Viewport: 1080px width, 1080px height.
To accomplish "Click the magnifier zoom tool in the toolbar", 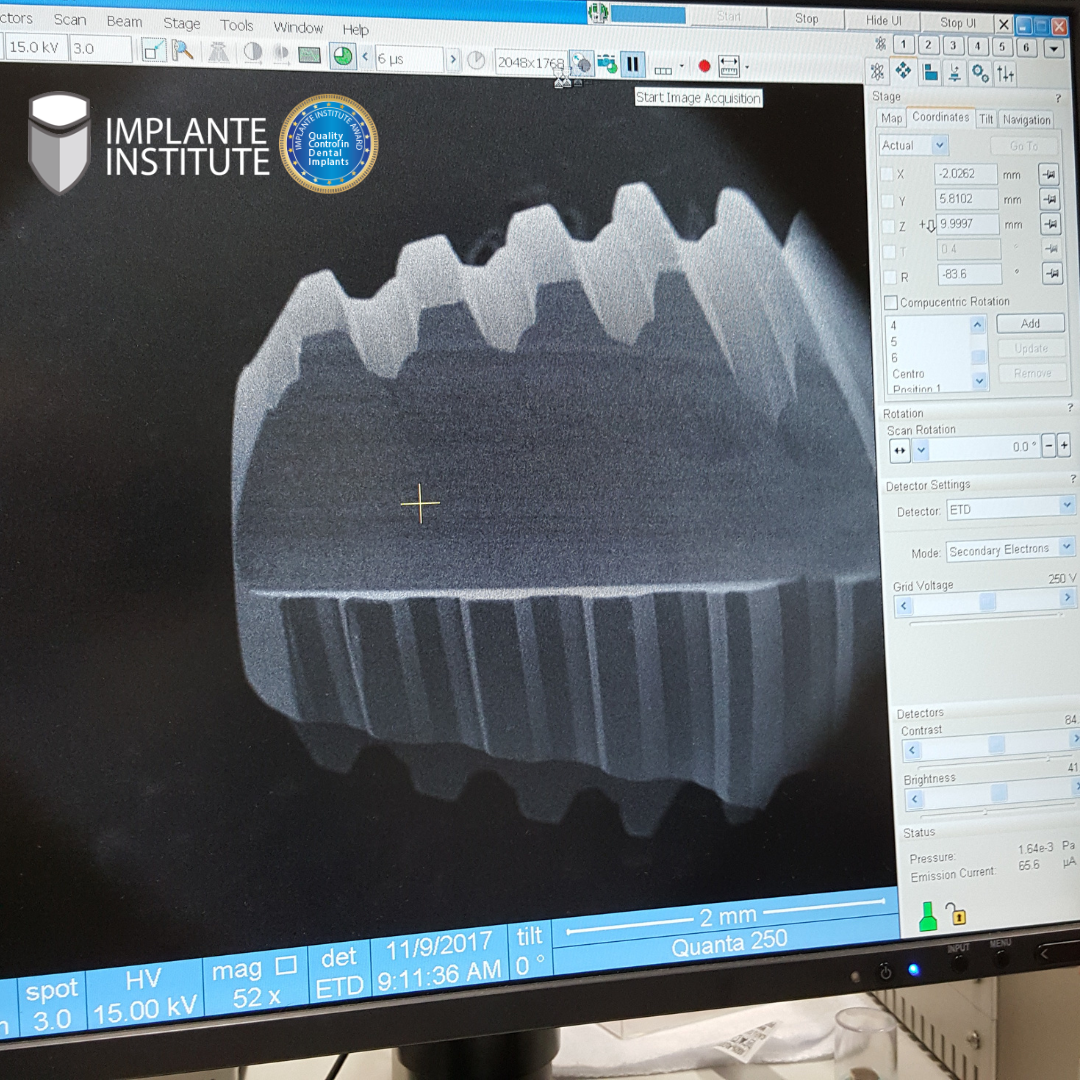I will pyautogui.click(x=182, y=50).
